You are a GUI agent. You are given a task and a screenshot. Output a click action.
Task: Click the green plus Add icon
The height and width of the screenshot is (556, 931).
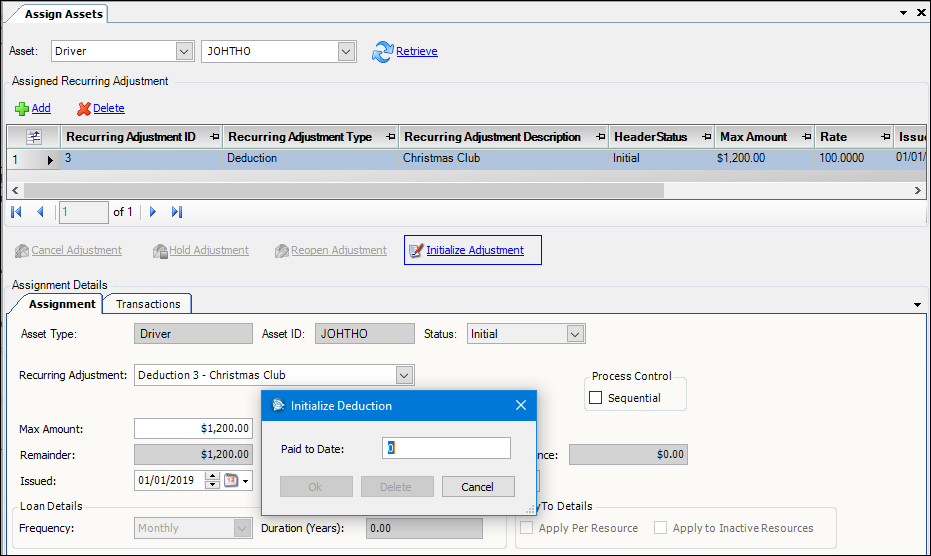[21, 109]
